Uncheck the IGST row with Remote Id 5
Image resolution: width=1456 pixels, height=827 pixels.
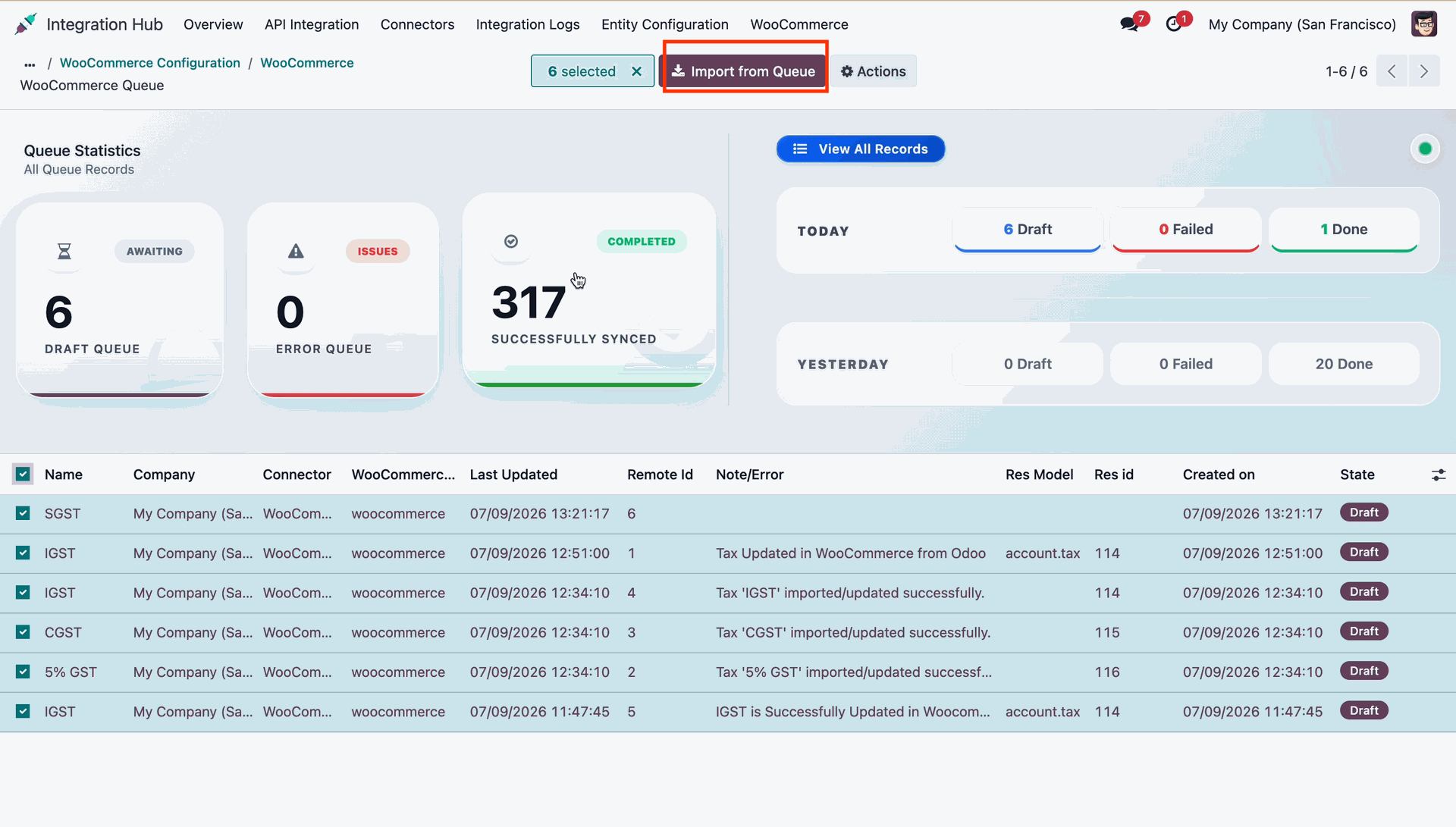coord(23,712)
